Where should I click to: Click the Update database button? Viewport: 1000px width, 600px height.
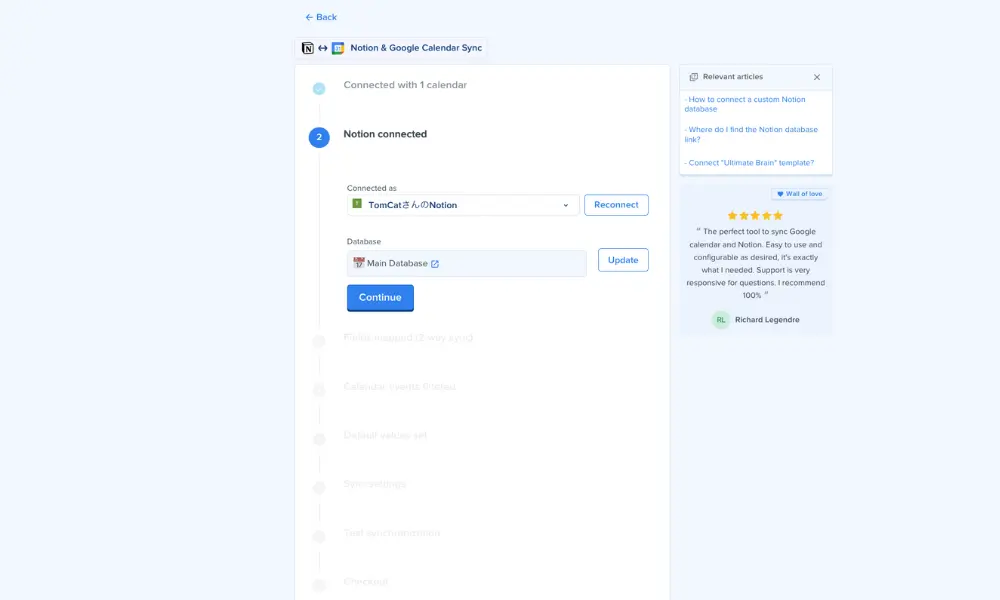[623, 260]
